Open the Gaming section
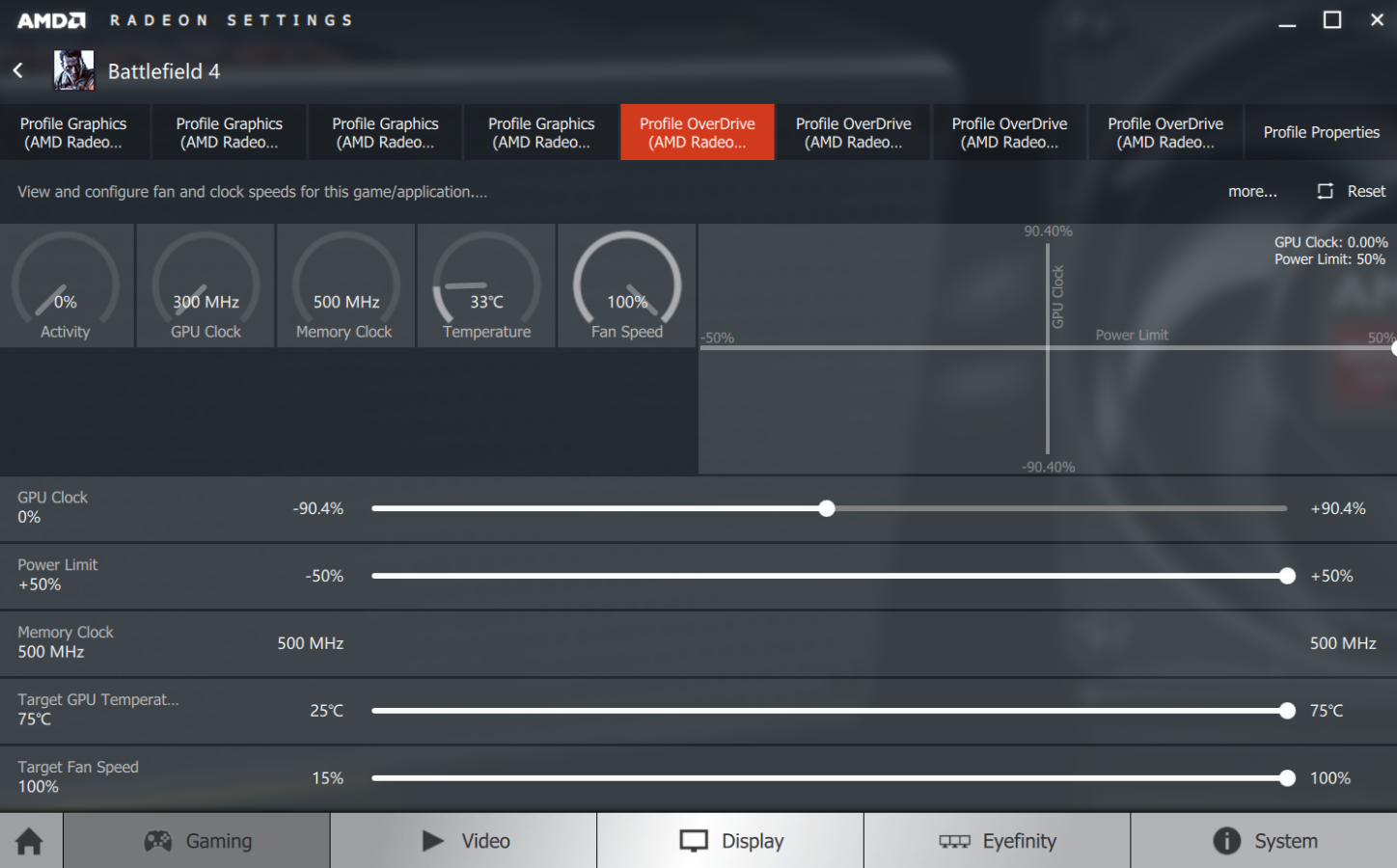 (198, 841)
